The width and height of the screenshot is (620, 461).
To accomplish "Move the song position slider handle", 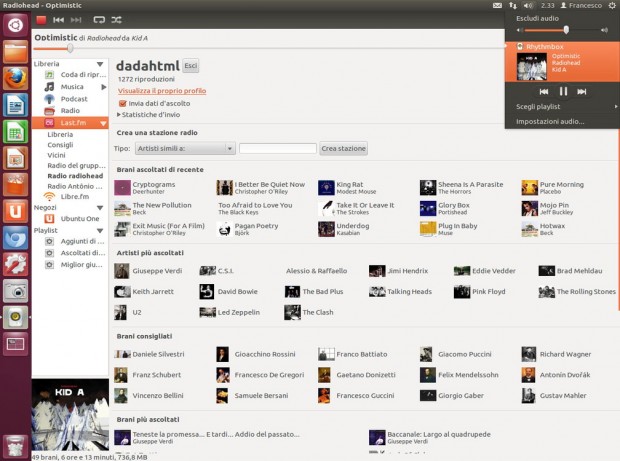I will click(70, 49).
